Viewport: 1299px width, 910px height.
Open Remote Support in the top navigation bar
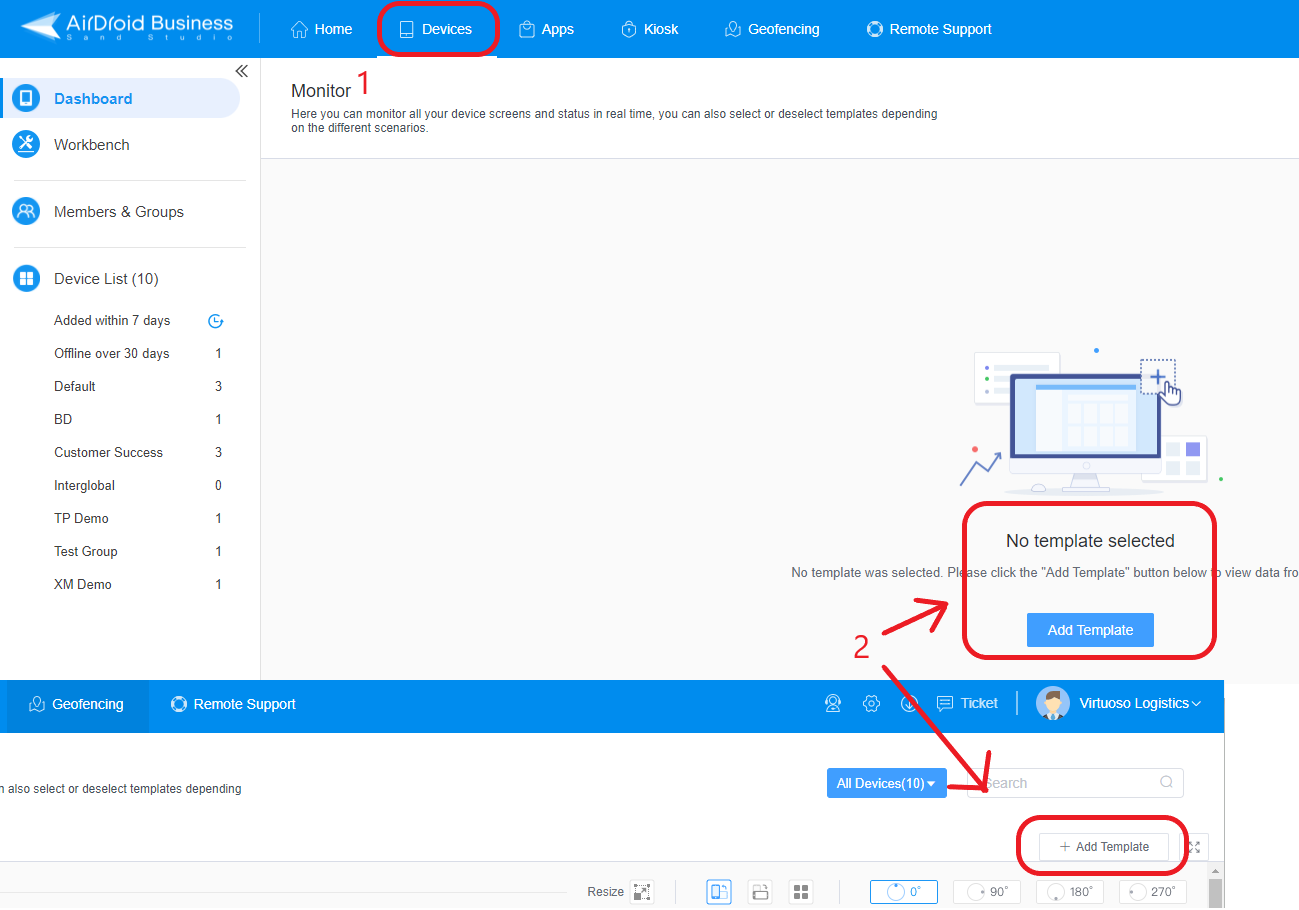point(929,29)
